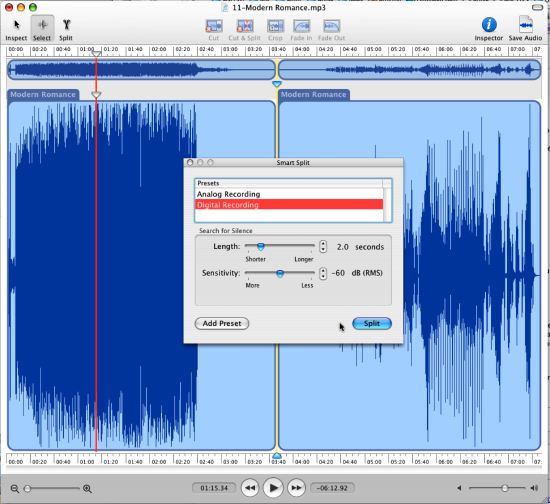Screen dimensions: 550x504
Task: Click the Presets column header
Action: 289,183
